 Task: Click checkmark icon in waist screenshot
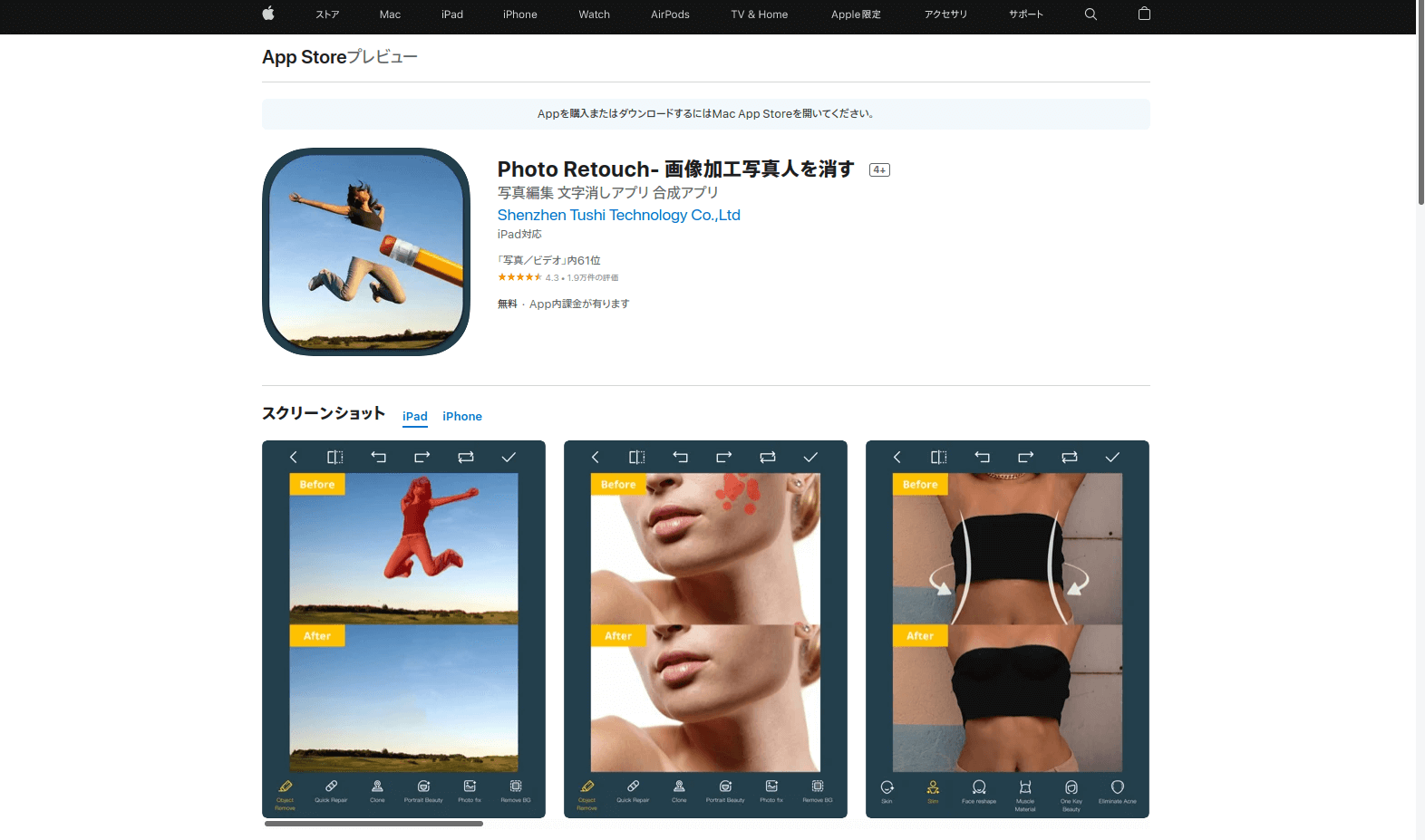click(1112, 458)
